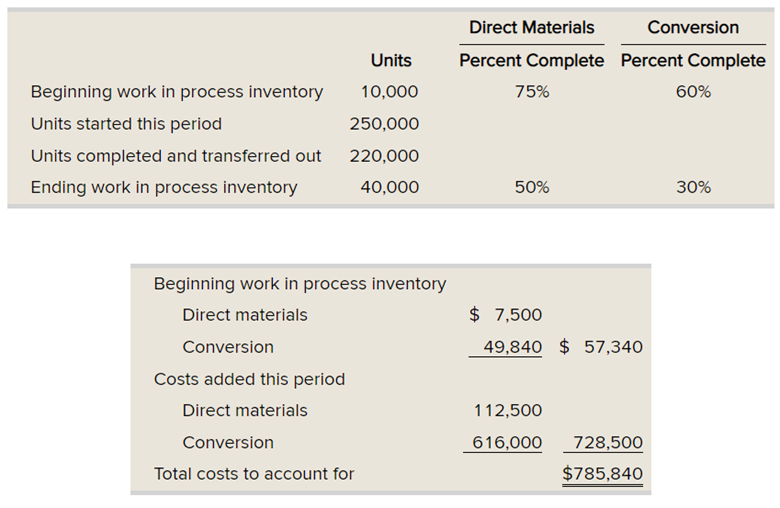Click the $7,500 direct materials cost
This screenshot has width=780, height=508.
(506, 315)
